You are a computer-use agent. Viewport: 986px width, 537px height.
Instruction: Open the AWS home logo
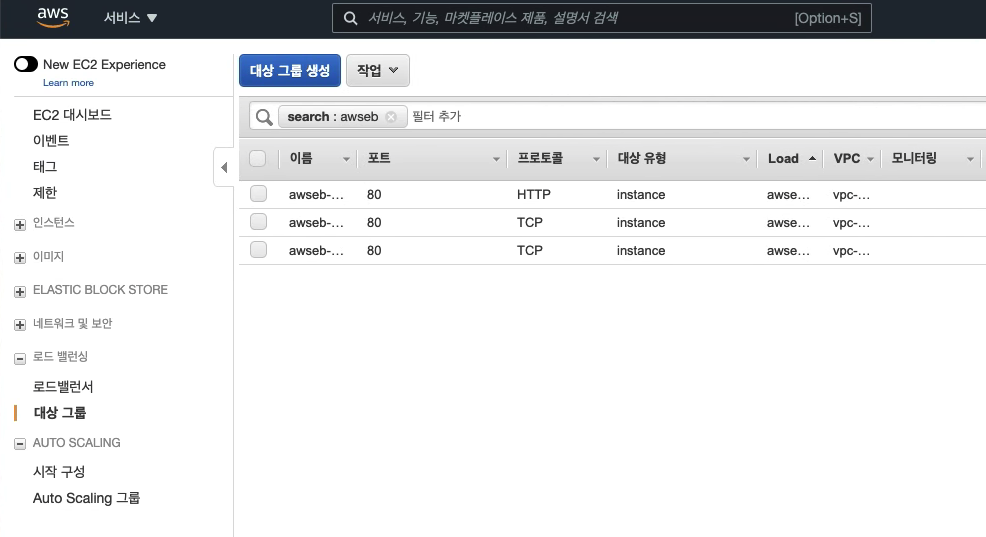(53, 18)
